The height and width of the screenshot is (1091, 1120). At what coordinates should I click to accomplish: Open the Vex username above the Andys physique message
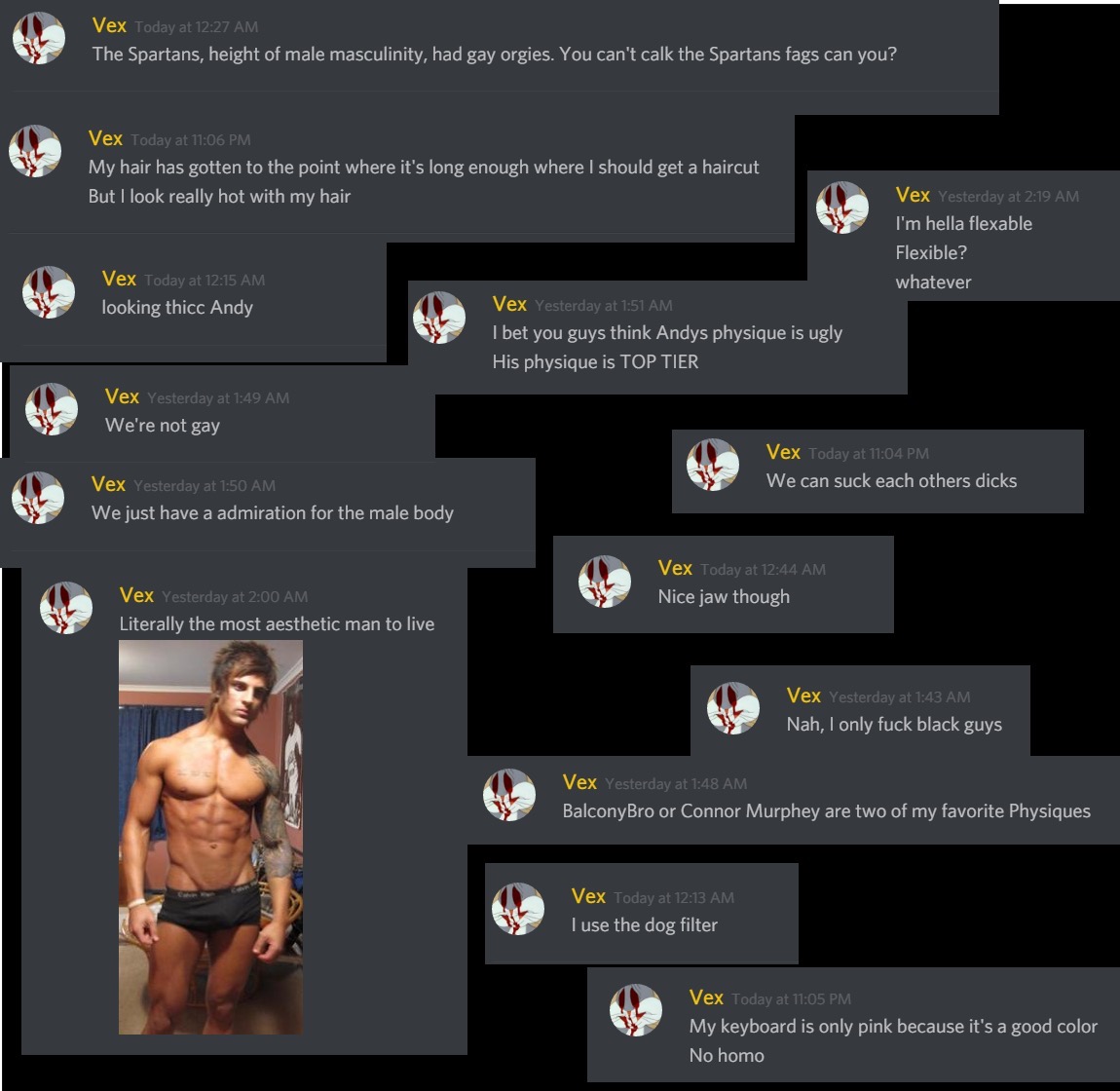509,304
